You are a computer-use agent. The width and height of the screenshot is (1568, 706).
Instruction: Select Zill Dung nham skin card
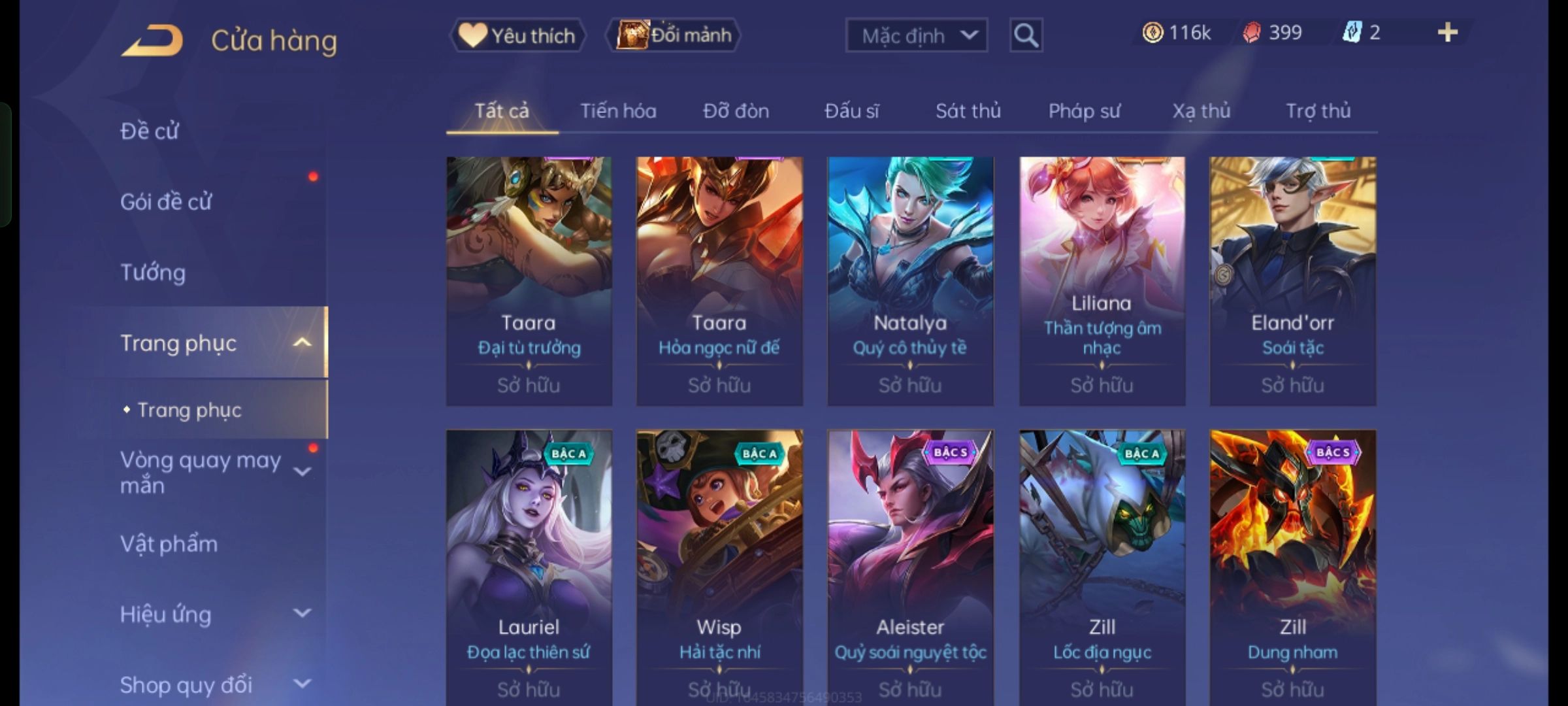1292,567
